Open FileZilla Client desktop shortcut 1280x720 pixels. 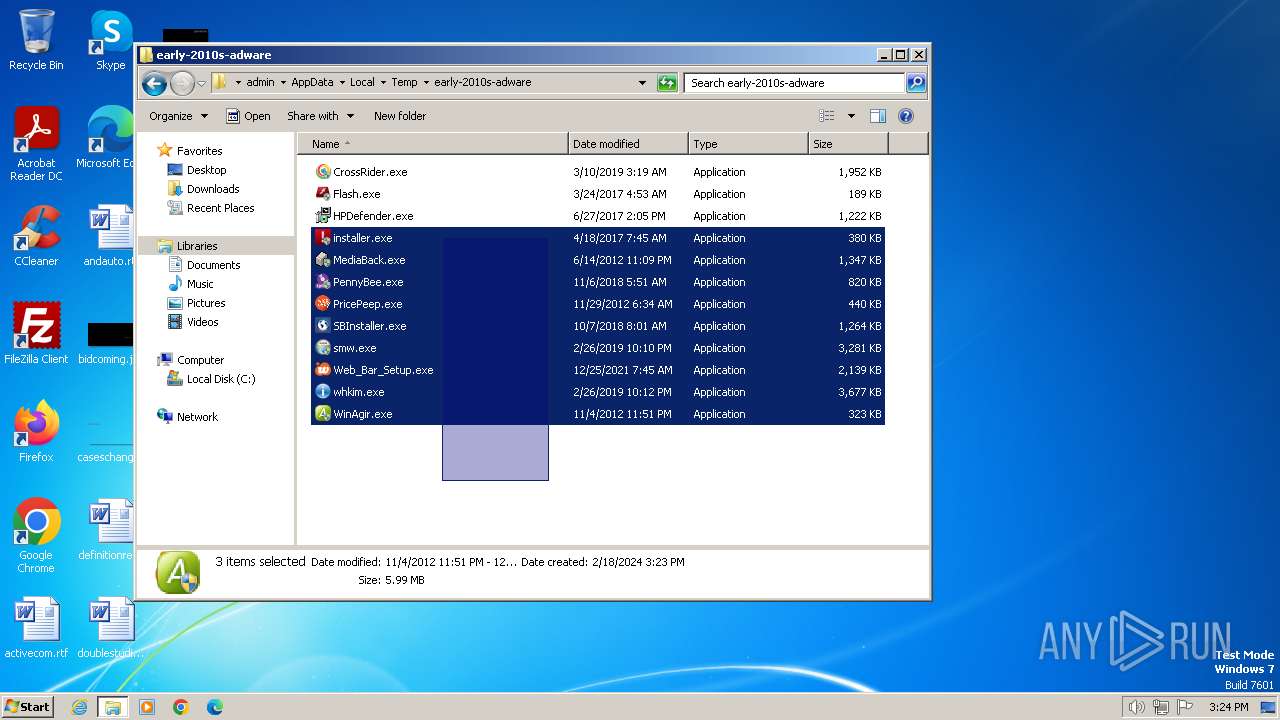pyautogui.click(x=36, y=333)
